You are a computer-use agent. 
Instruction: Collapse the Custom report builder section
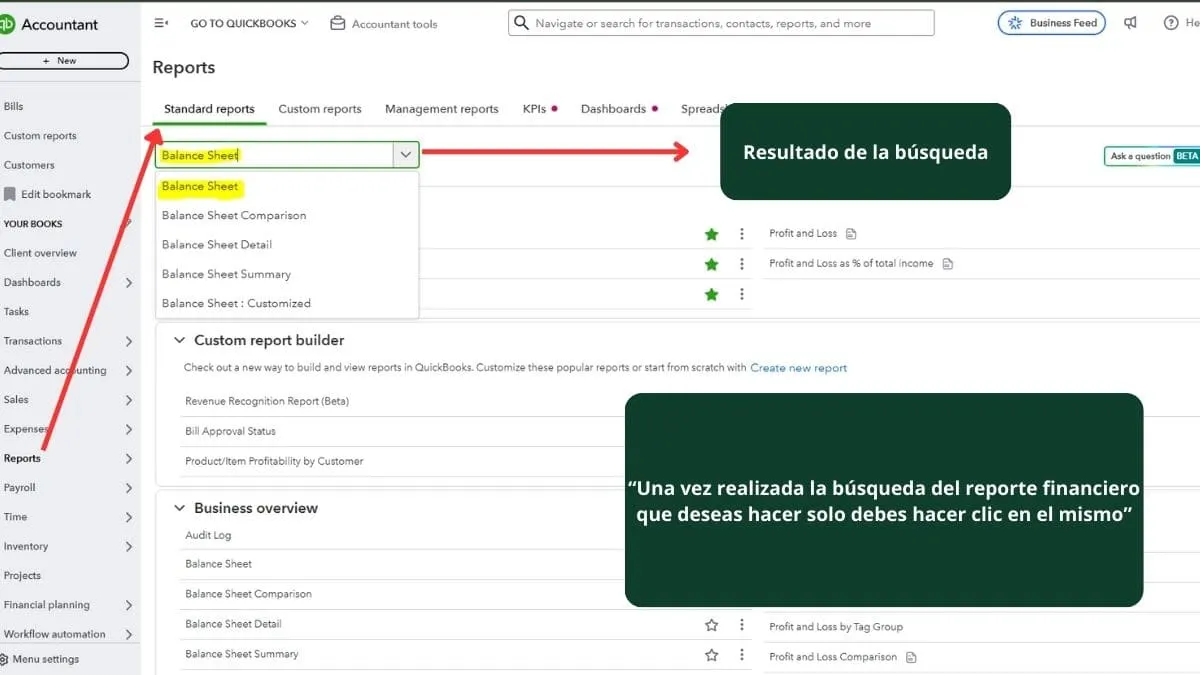point(179,340)
